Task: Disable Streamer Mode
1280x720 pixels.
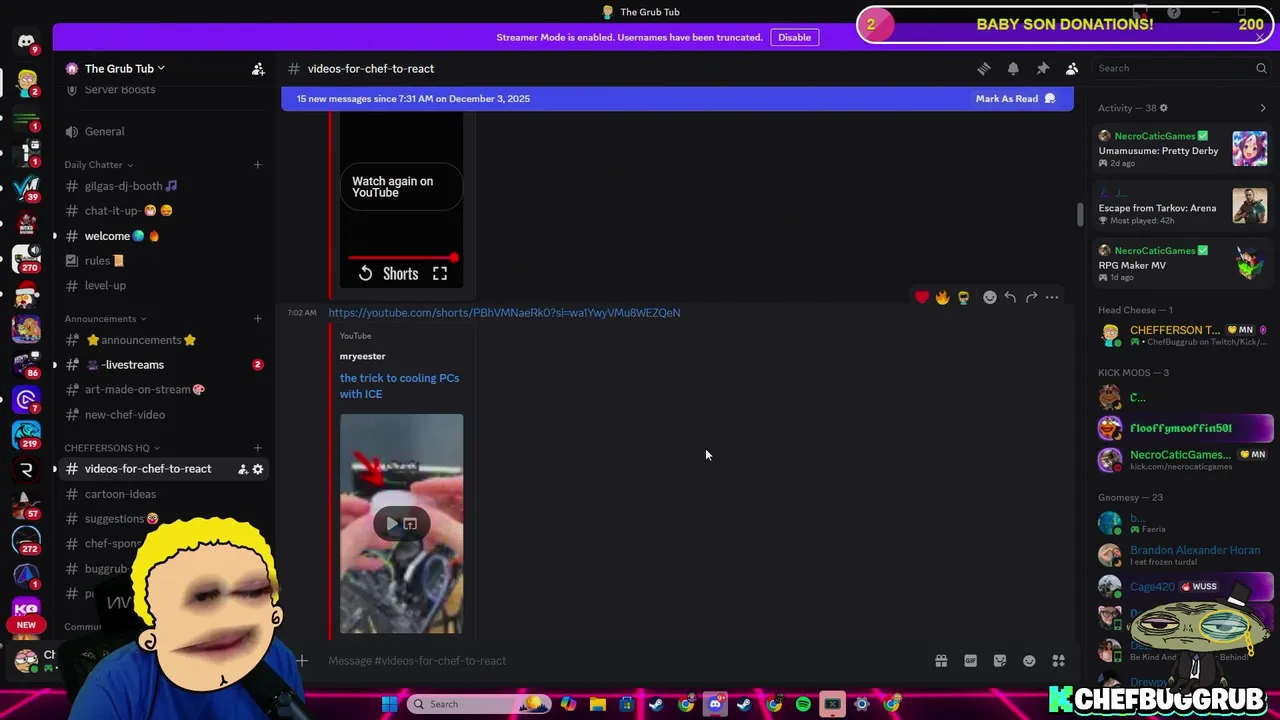Action: 794,37
